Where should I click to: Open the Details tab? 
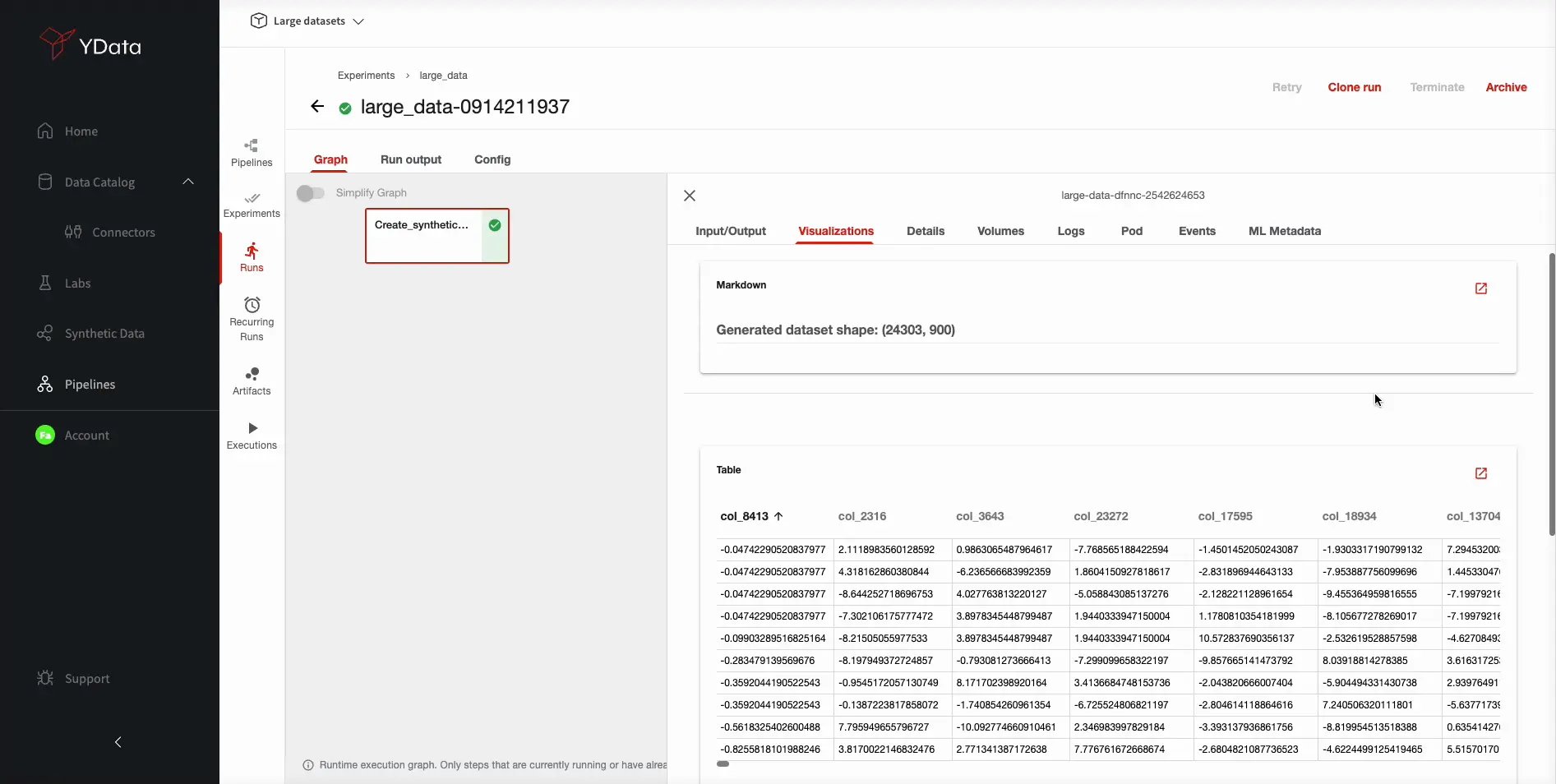(x=926, y=231)
